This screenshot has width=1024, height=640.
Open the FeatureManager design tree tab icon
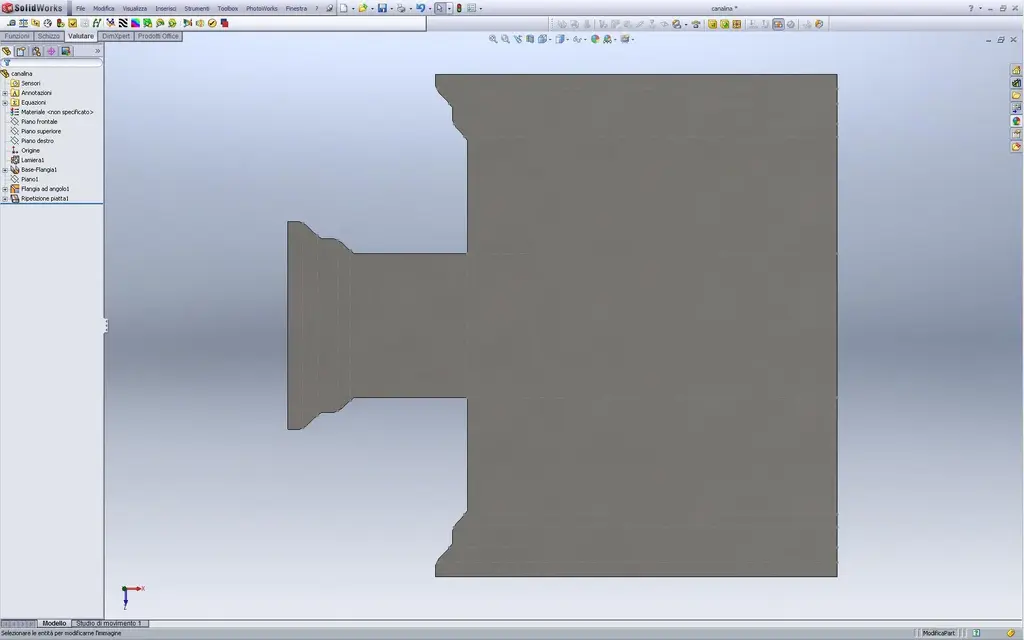pos(7,51)
